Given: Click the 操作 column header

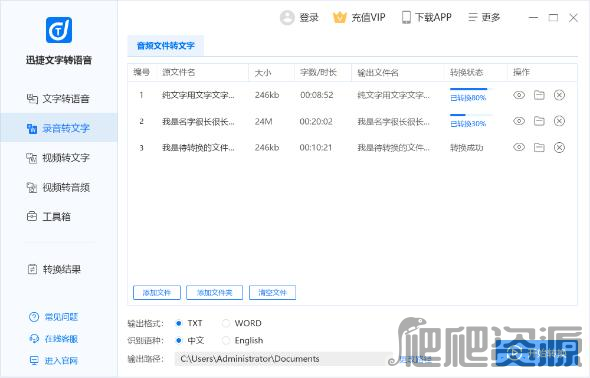Looking at the screenshot, I should [521, 72].
